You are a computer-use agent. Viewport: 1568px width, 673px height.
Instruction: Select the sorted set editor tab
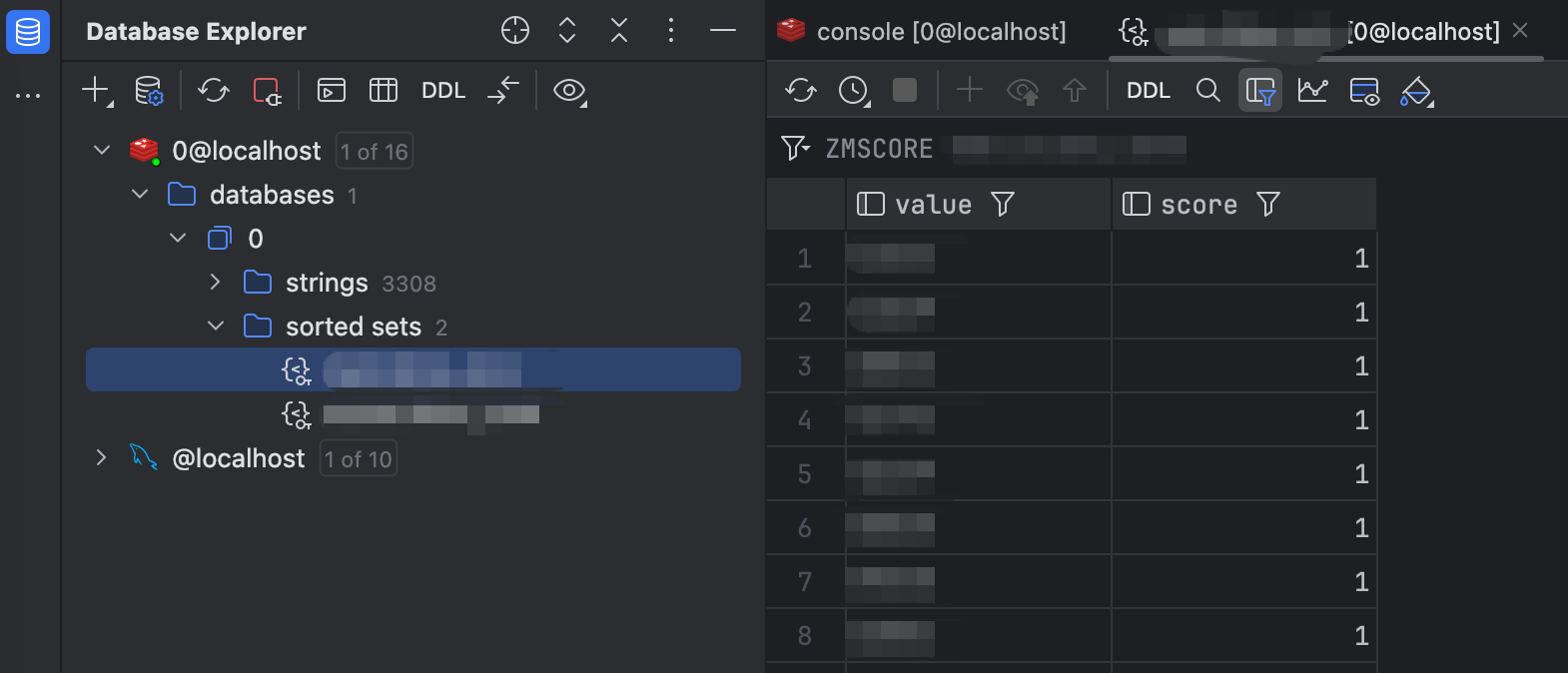(1308, 32)
